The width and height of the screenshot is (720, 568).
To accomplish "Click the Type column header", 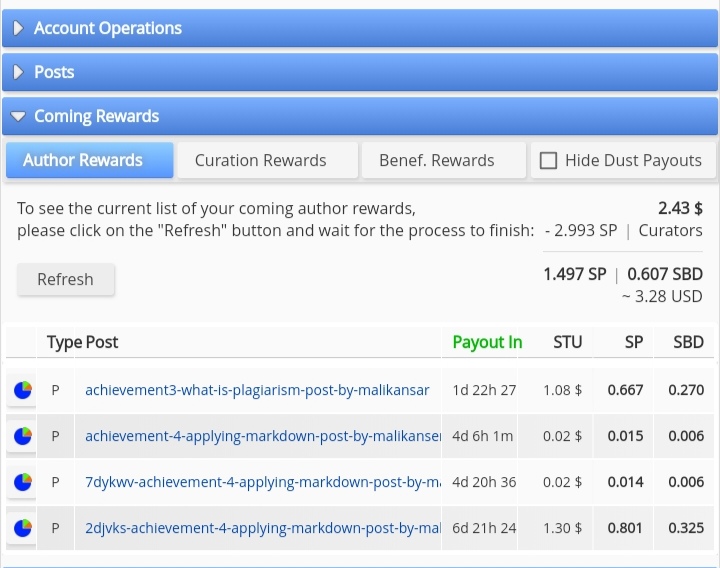I will click(65, 342).
